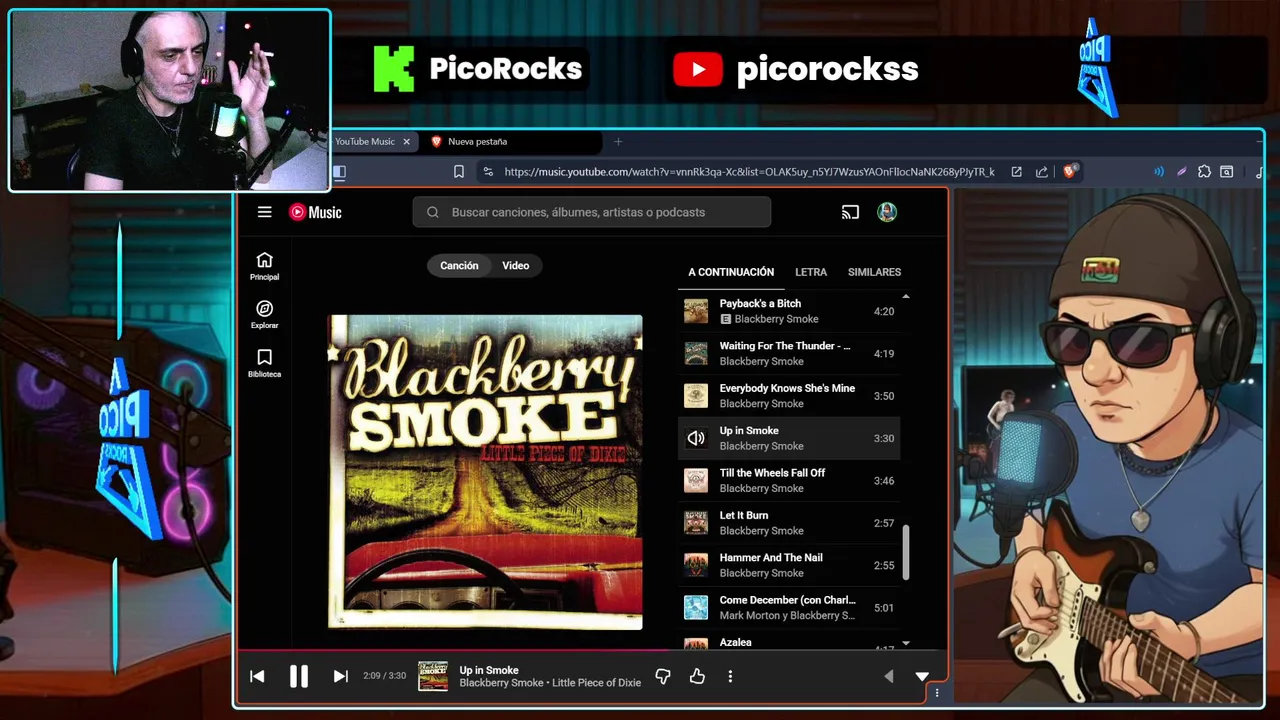1280x720 pixels.
Task: Play Let It Burn from queue
Action: 789,523
